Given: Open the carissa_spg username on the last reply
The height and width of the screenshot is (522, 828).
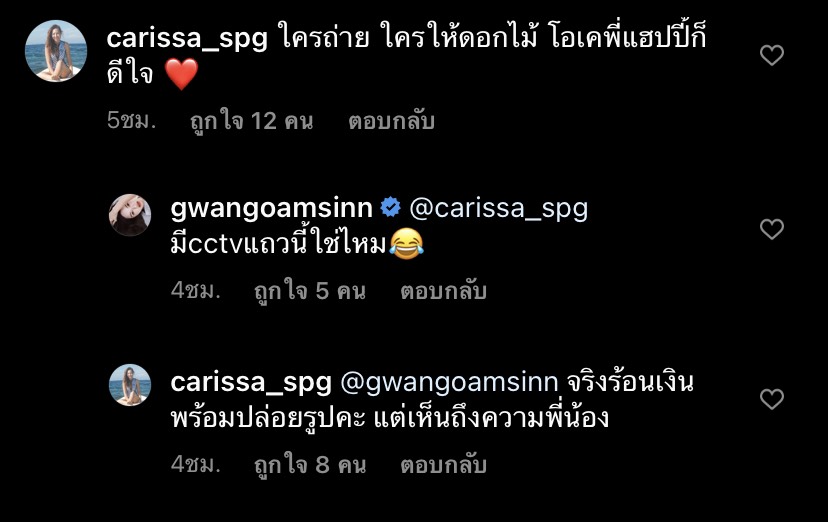Looking at the screenshot, I should (251, 382).
